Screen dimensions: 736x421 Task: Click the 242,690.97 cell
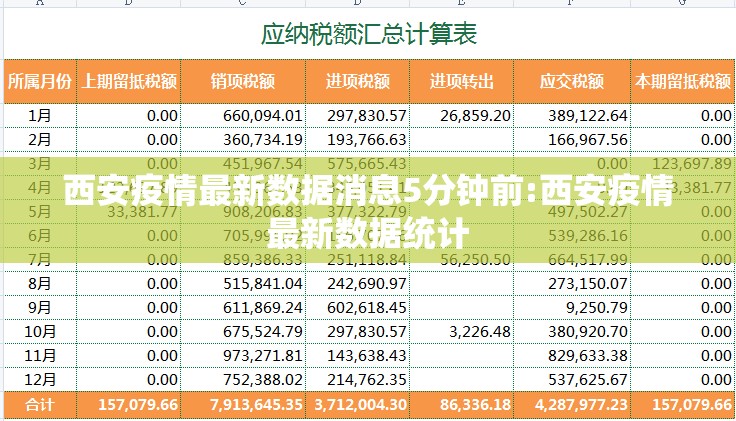(358, 283)
